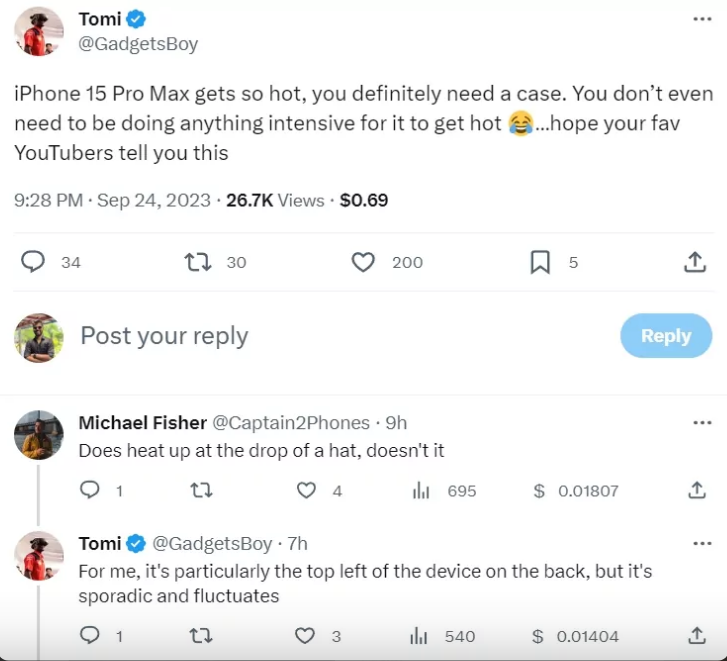727x661 pixels.
Task: Repost Tomi's iPhone 15 Pro Max post
Action: [x=199, y=262]
